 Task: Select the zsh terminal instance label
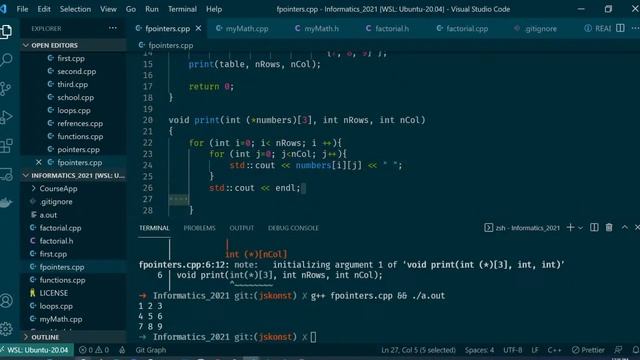click(x=522, y=228)
